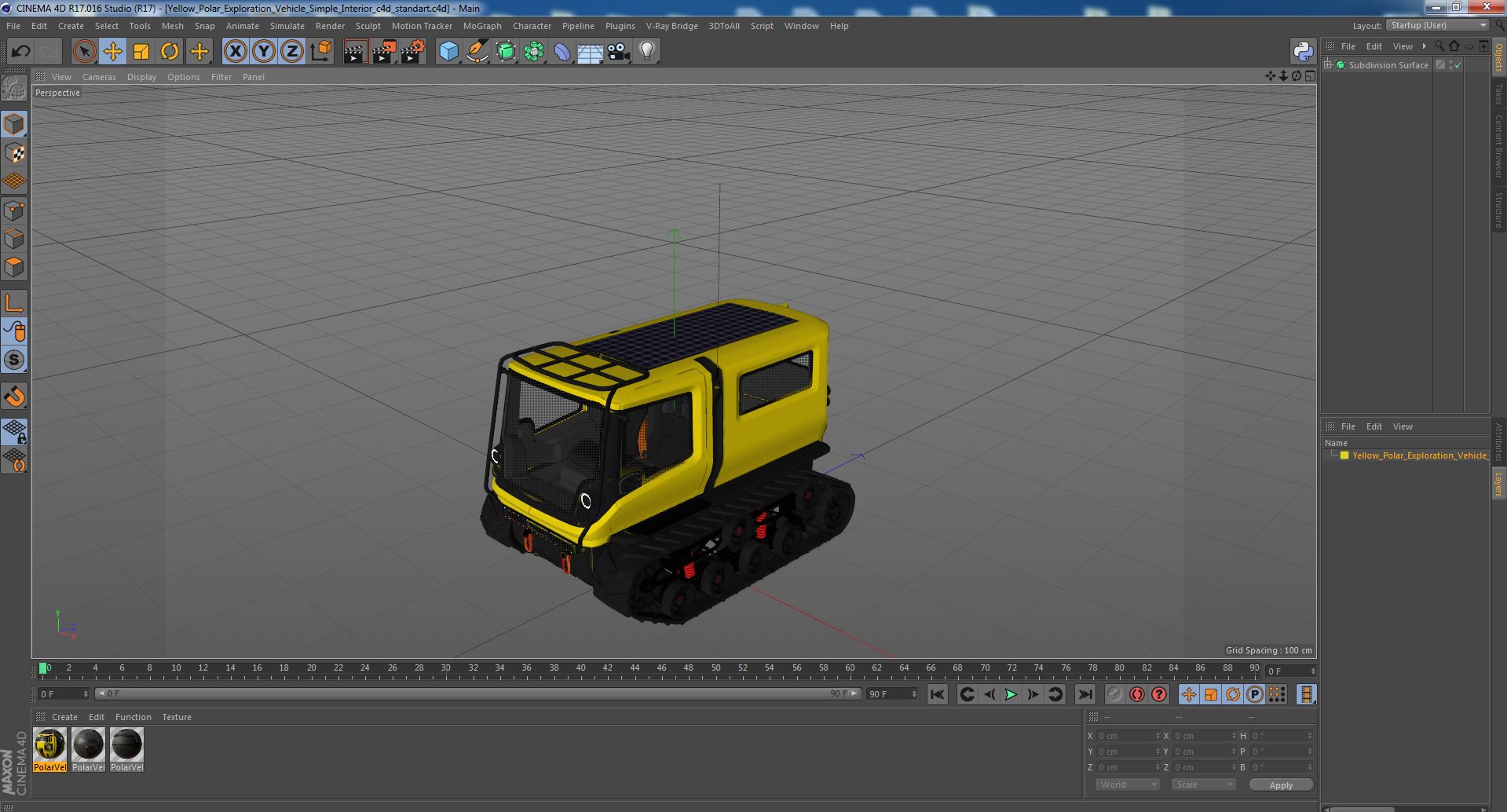
Task: Select the Live Selection tool
Action: tap(84, 52)
